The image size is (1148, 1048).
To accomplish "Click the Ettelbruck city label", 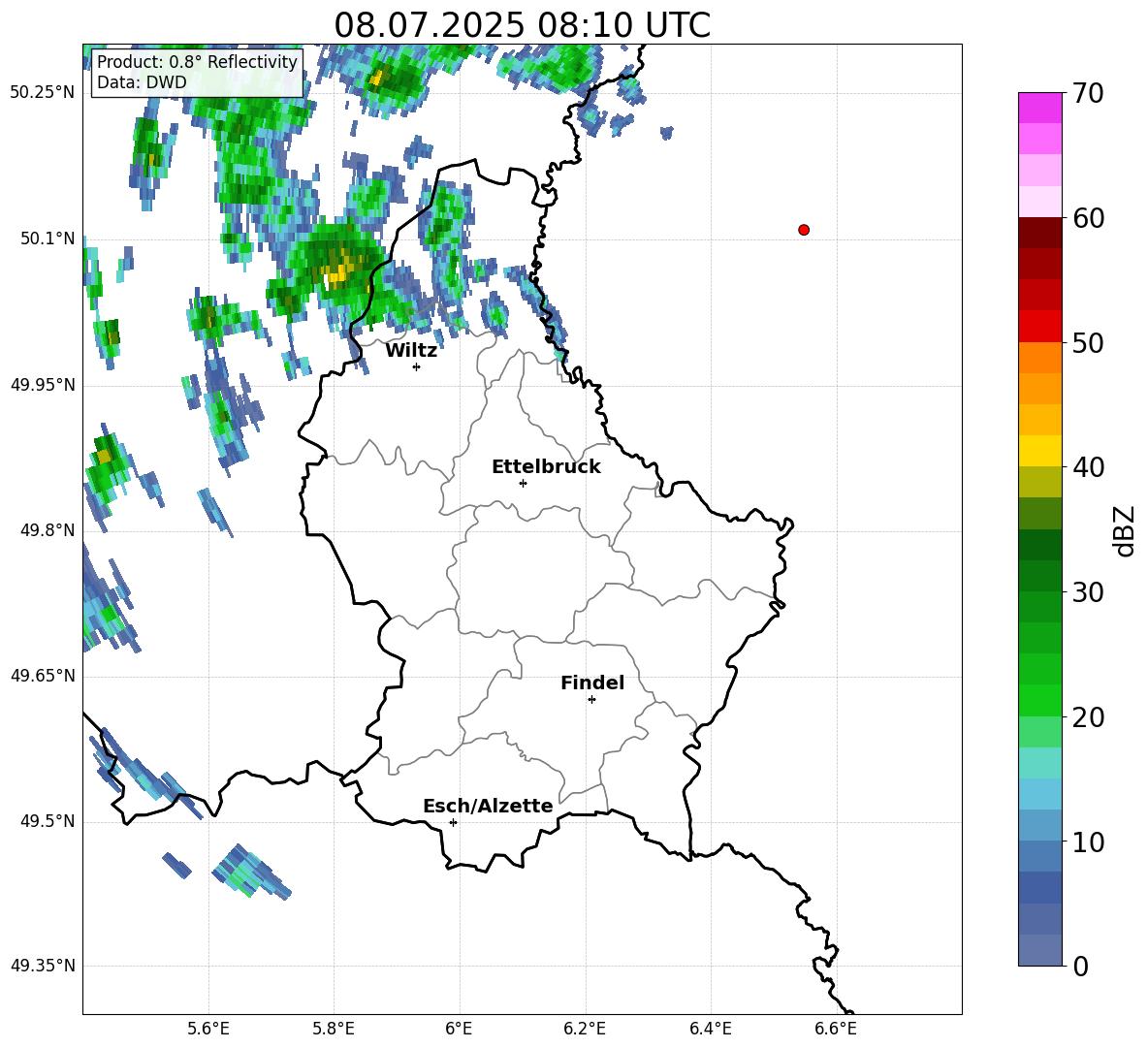I will [x=546, y=467].
